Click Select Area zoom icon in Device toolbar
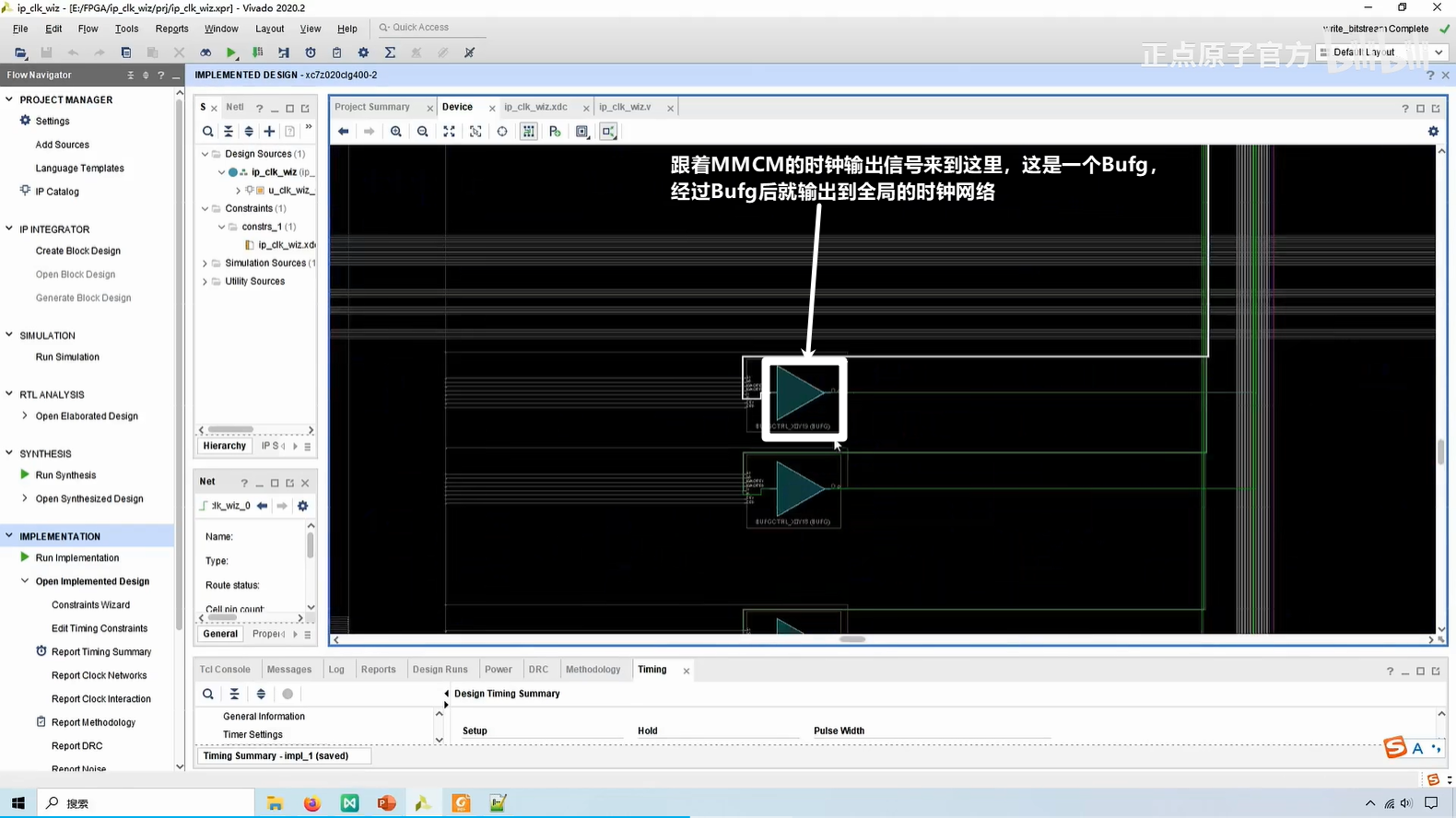Screen dimensions: 1456x818 476,132
